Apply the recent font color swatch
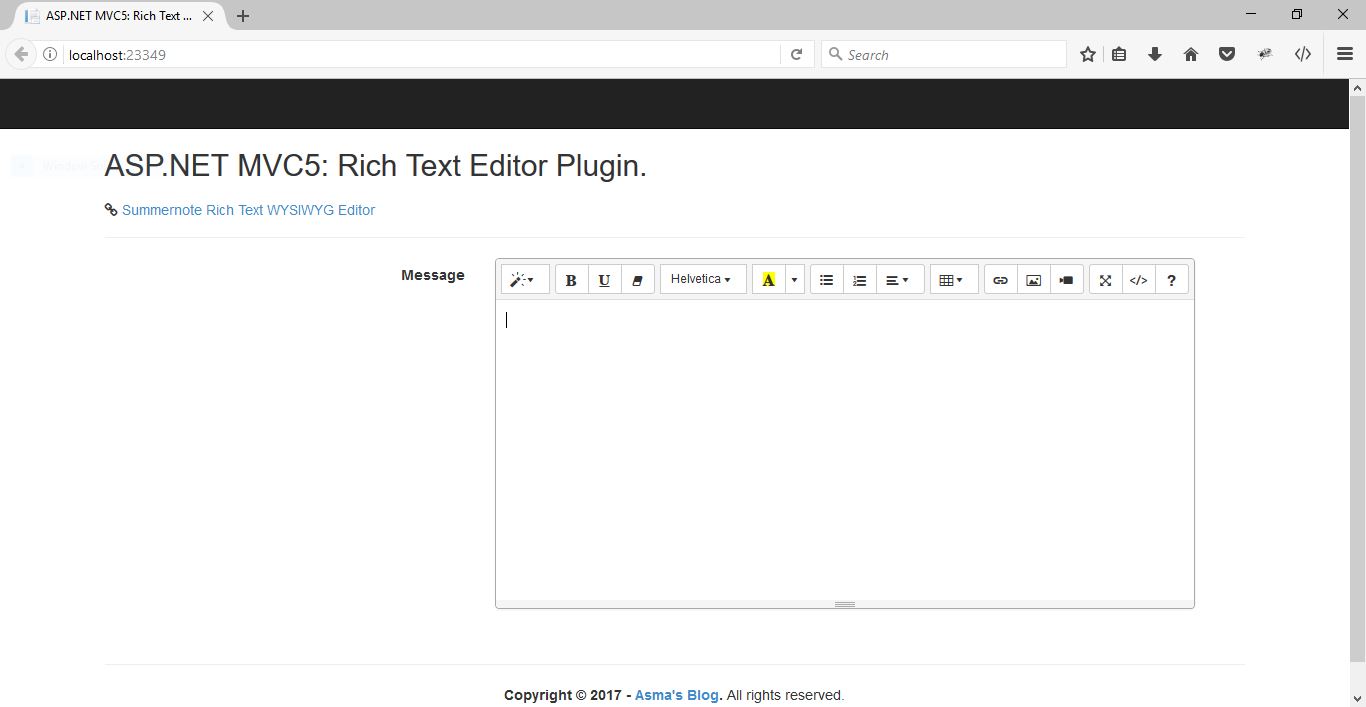Screen dimensions: 1366x707 [x=769, y=279]
